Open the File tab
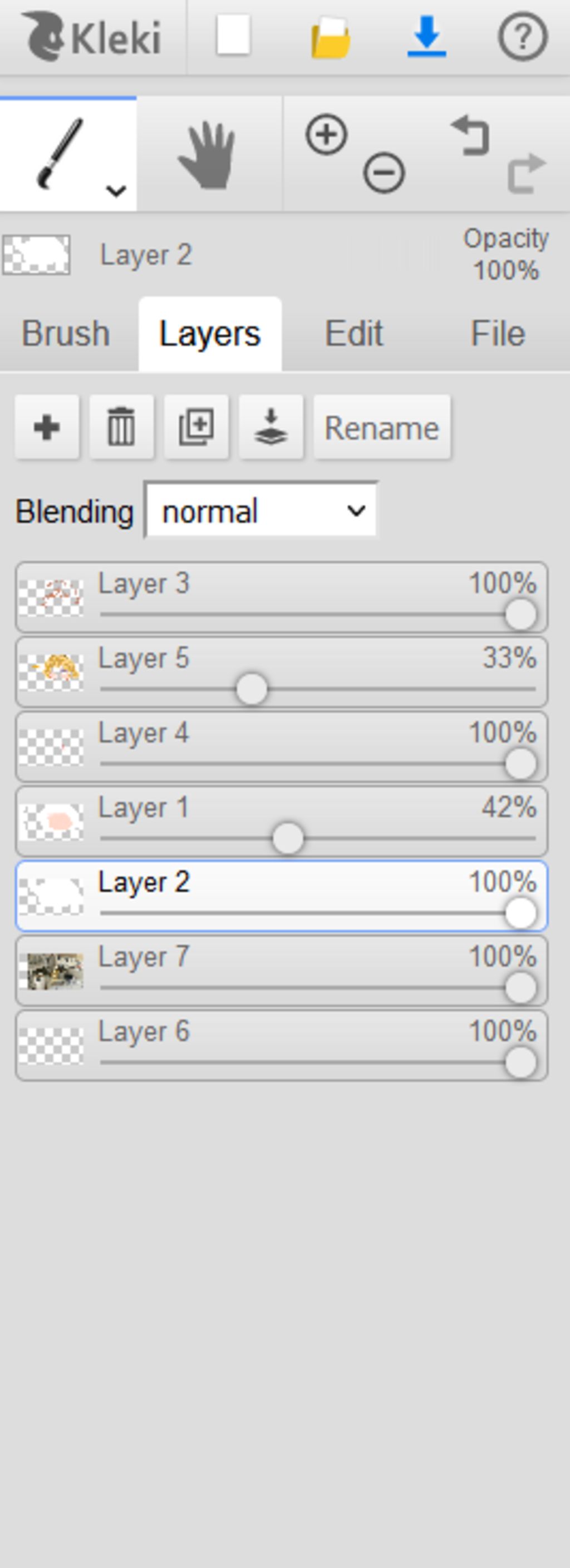 pyautogui.click(x=498, y=334)
